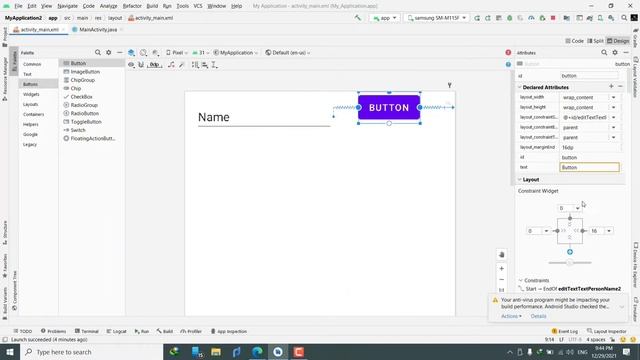The image size is (640, 360).
Task: Click the Select Design Surface layers icon
Action: tap(131, 53)
